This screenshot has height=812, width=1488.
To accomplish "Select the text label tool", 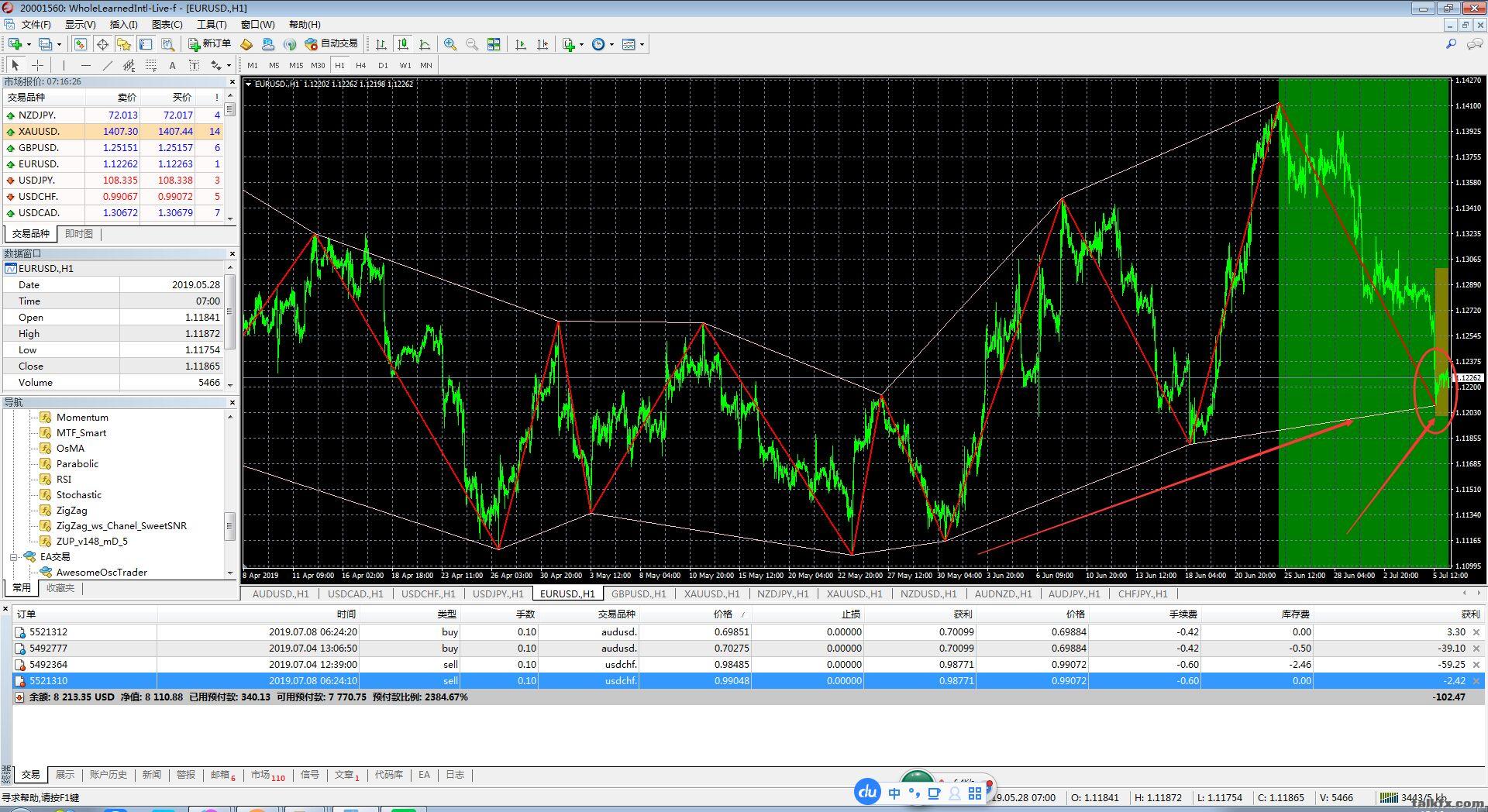I will (x=194, y=65).
